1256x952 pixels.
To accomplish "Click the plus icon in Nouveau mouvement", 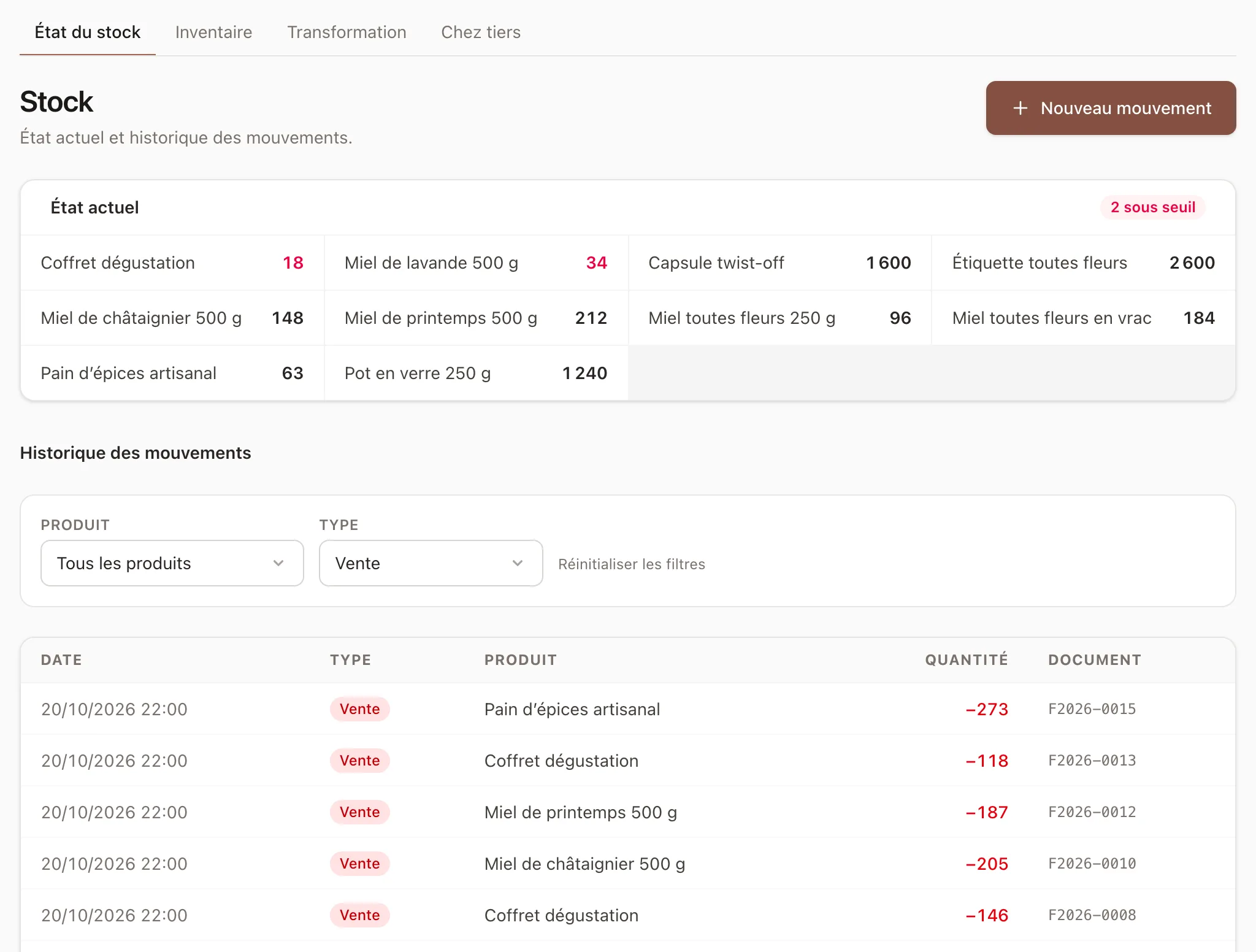I will coord(1020,108).
